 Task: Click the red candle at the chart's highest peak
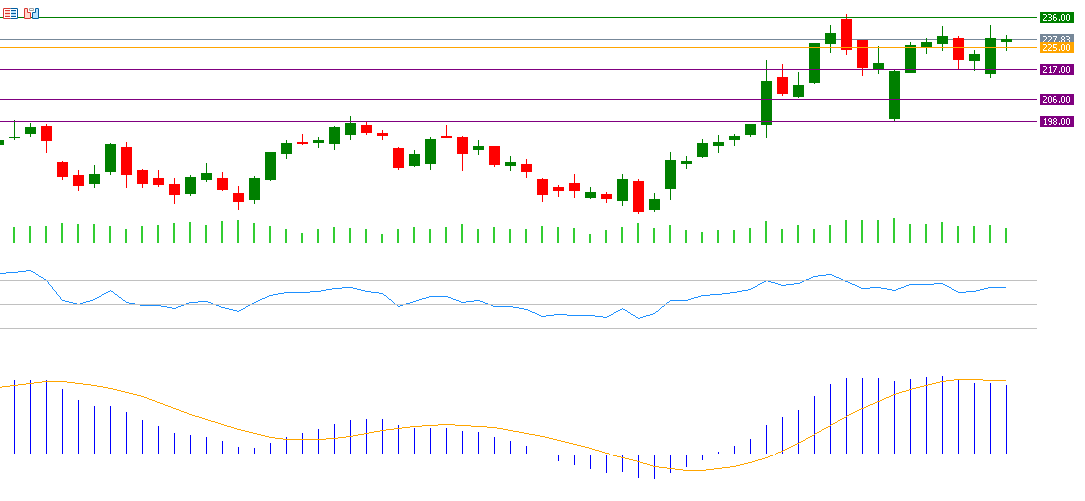point(846,33)
